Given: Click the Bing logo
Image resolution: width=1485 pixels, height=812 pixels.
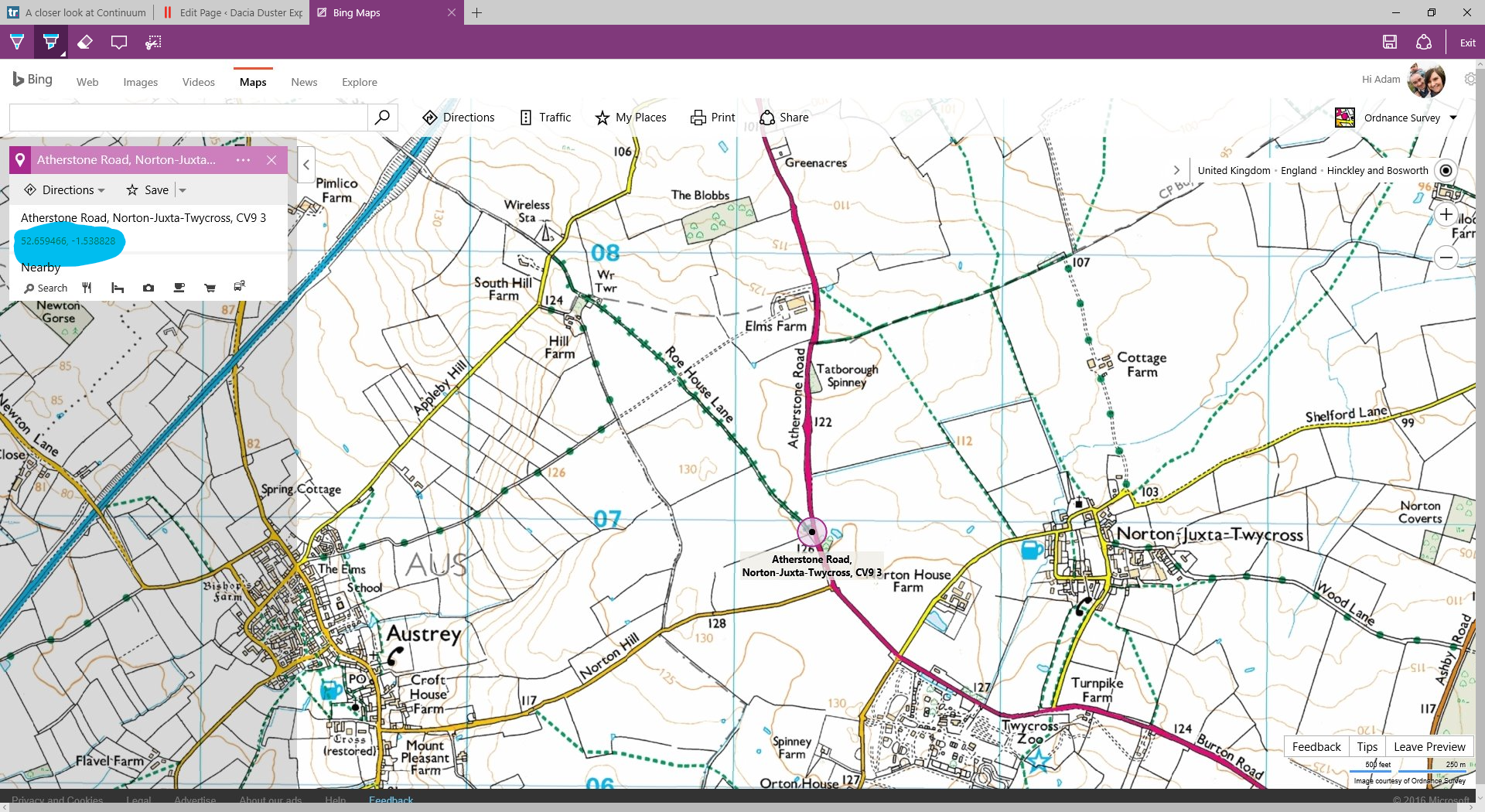Looking at the screenshot, I should [x=32, y=80].
